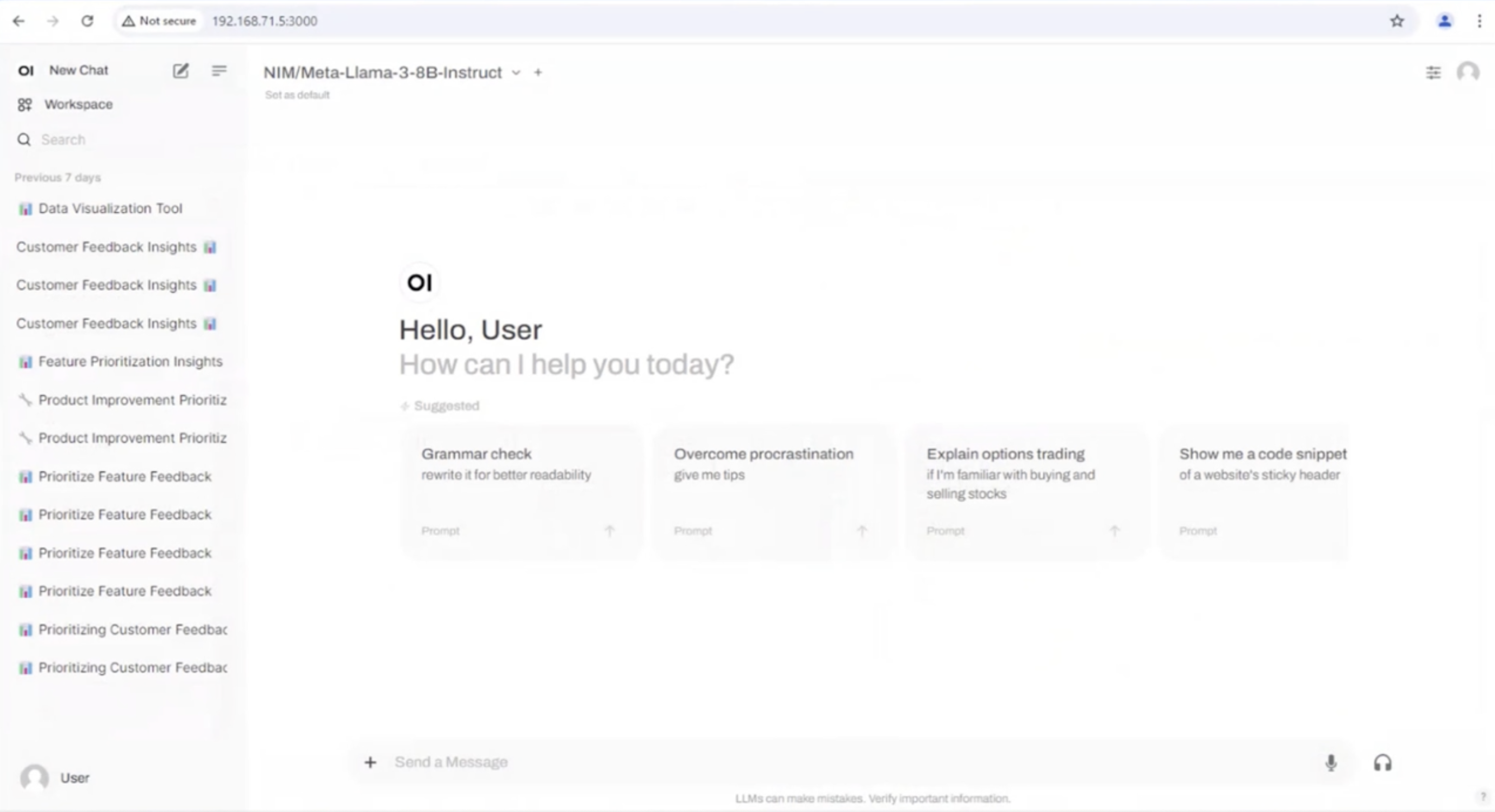
Task: Select the Customer Feedback Insights chat
Action: pos(107,247)
